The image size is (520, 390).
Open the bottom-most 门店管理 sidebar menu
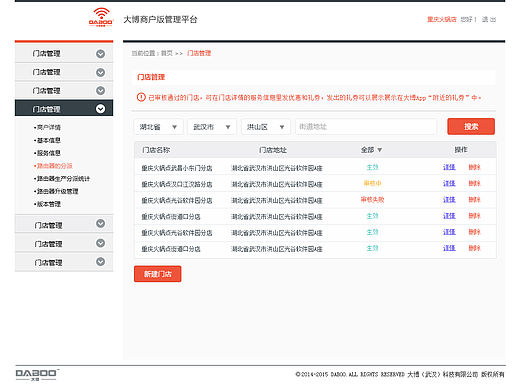(64, 262)
